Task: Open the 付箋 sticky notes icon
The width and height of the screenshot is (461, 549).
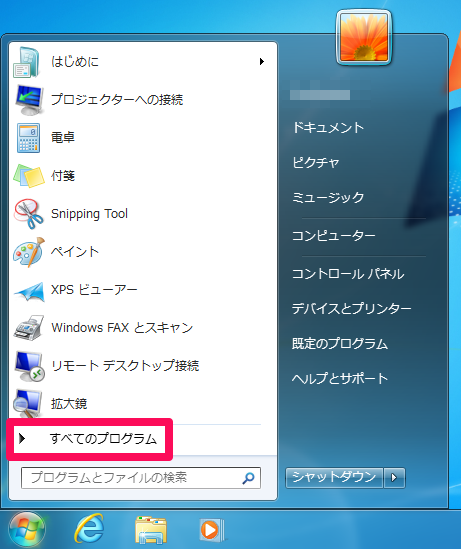Action: 29,176
